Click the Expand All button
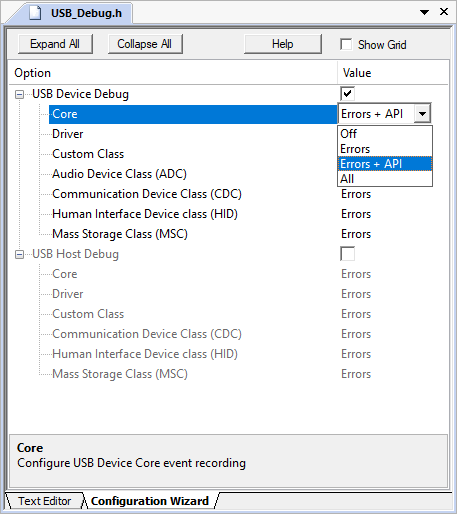 (x=55, y=44)
